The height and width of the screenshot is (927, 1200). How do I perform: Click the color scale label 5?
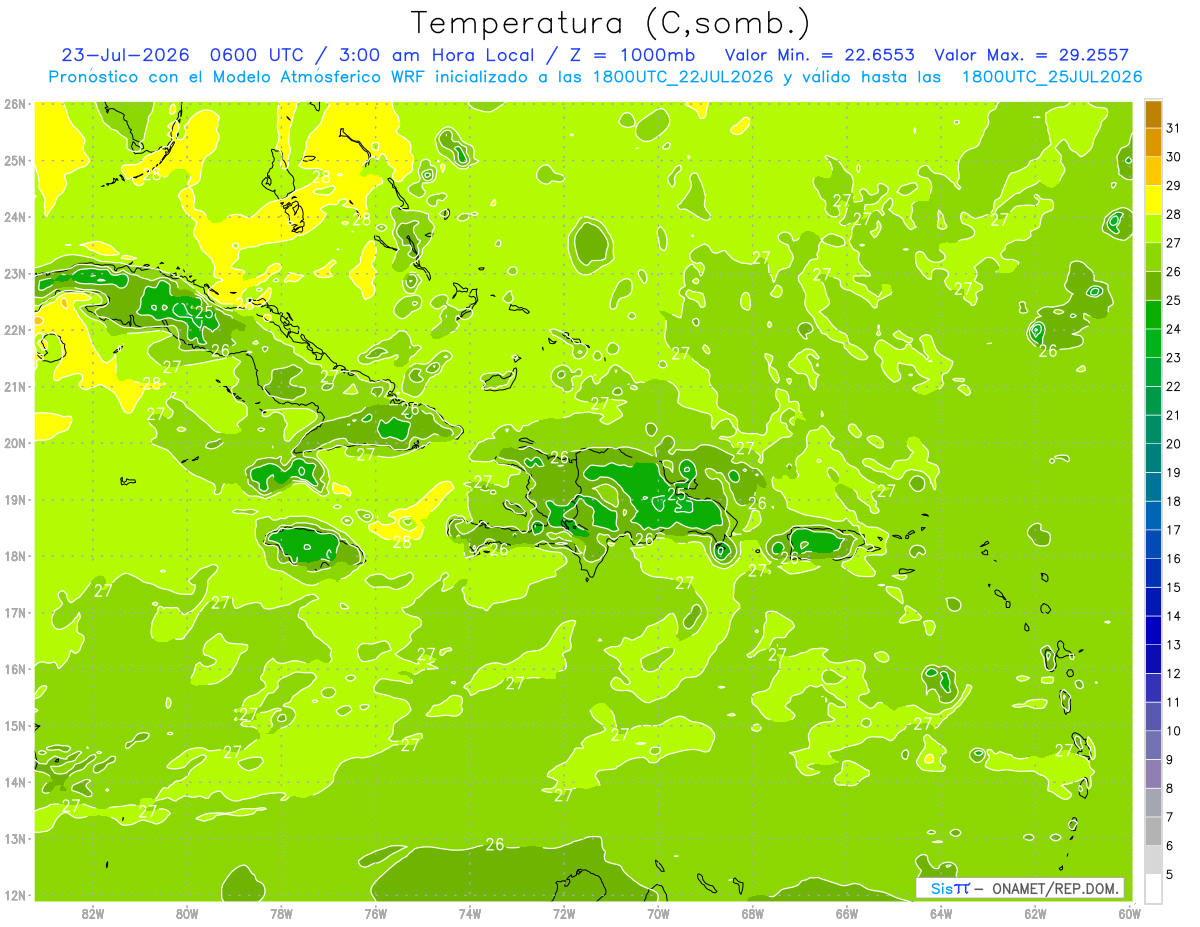pyautogui.click(x=1170, y=874)
